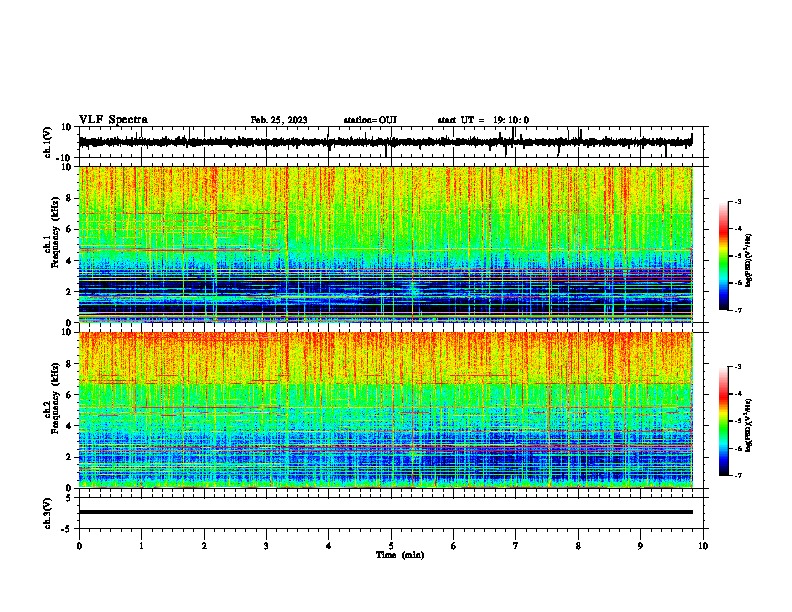Click the "6" kHz tick on ch.2 frequency axis
This screenshot has width=792, height=612.
coord(70,394)
